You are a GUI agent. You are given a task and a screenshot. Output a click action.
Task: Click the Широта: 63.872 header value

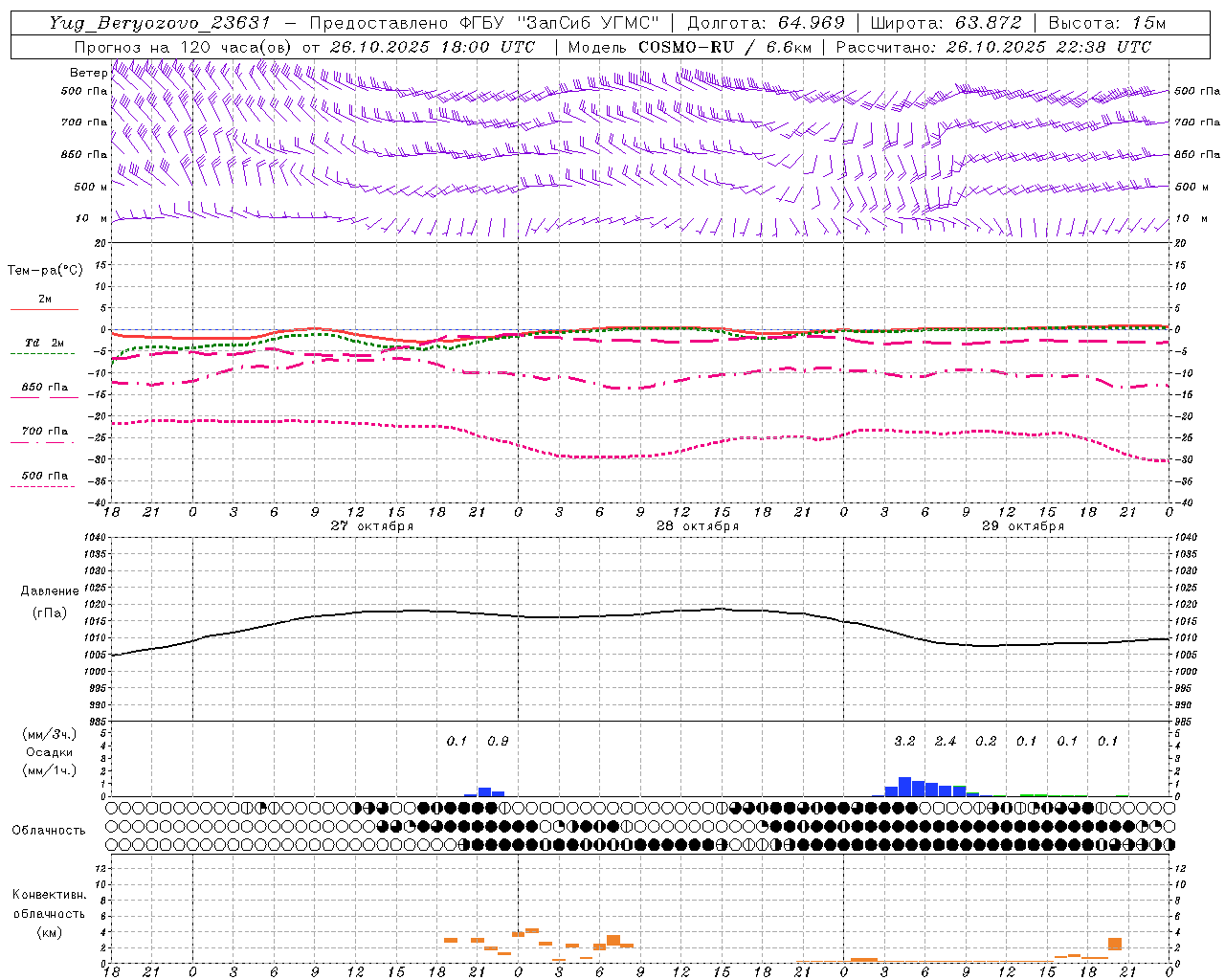click(x=947, y=23)
